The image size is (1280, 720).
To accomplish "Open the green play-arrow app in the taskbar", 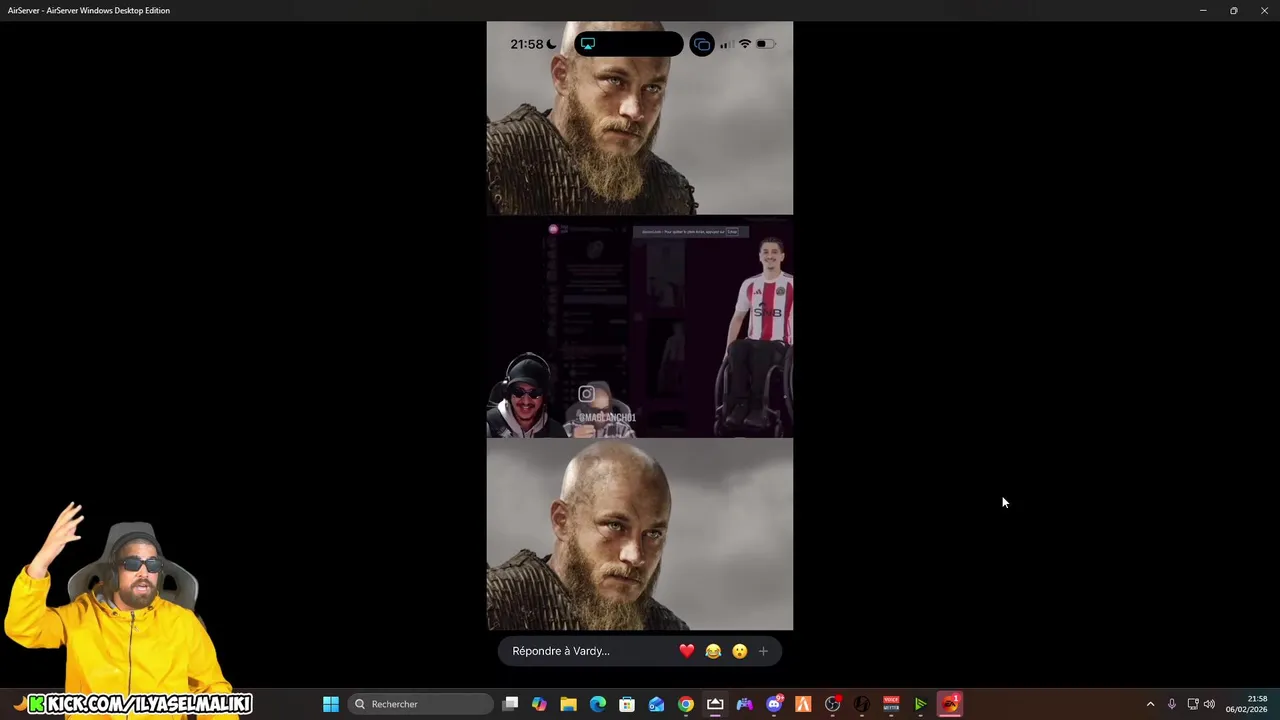I will point(920,704).
